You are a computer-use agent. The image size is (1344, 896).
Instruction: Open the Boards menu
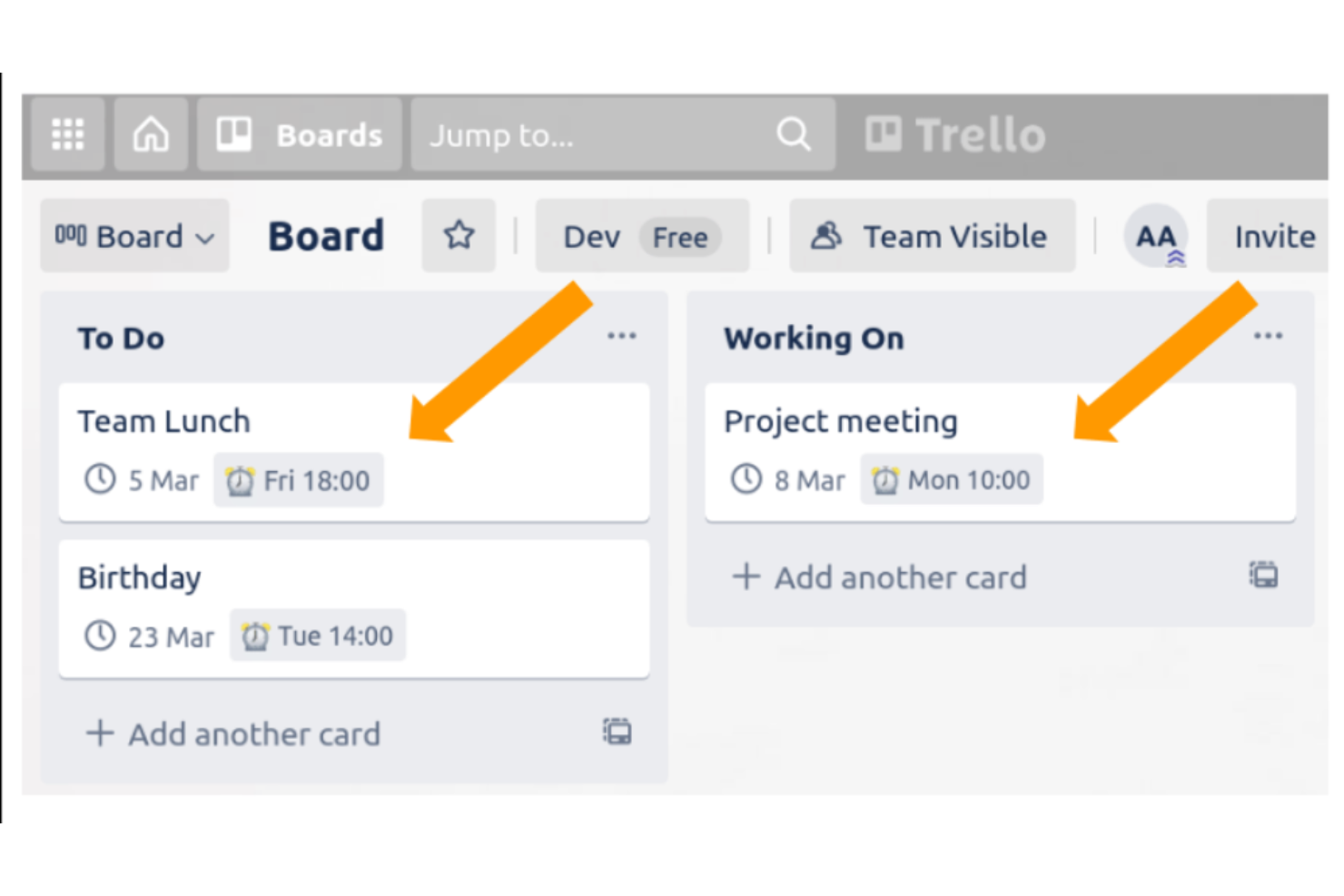[x=299, y=133]
